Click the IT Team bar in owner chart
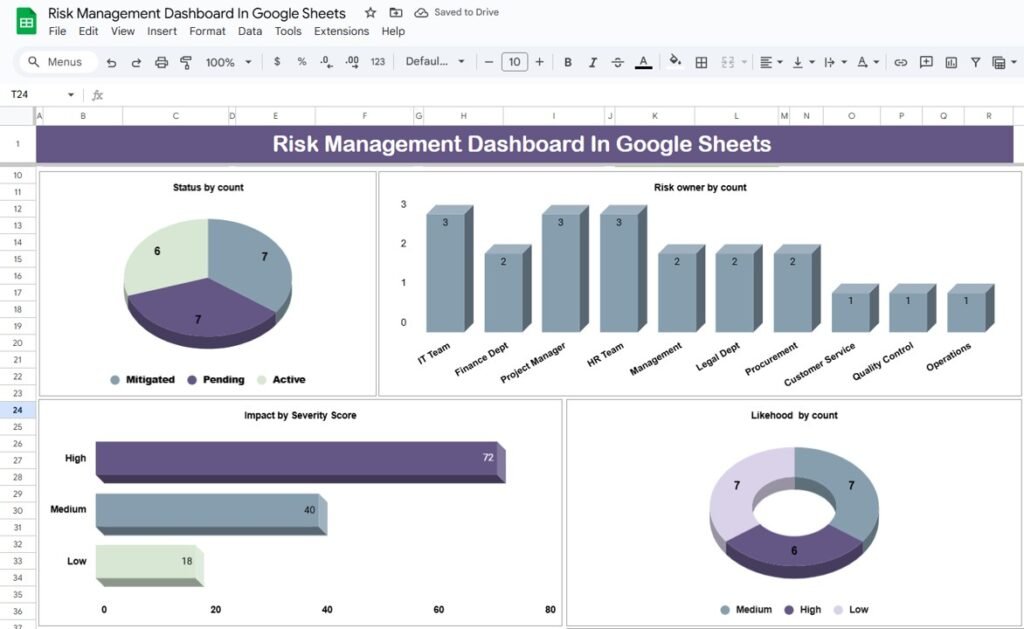 click(449, 268)
